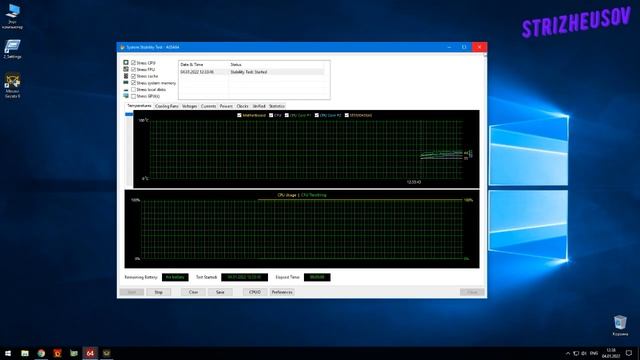
Task: Toggle CPU Core #2 graph checkbox
Action: click(x=317, y=115)
